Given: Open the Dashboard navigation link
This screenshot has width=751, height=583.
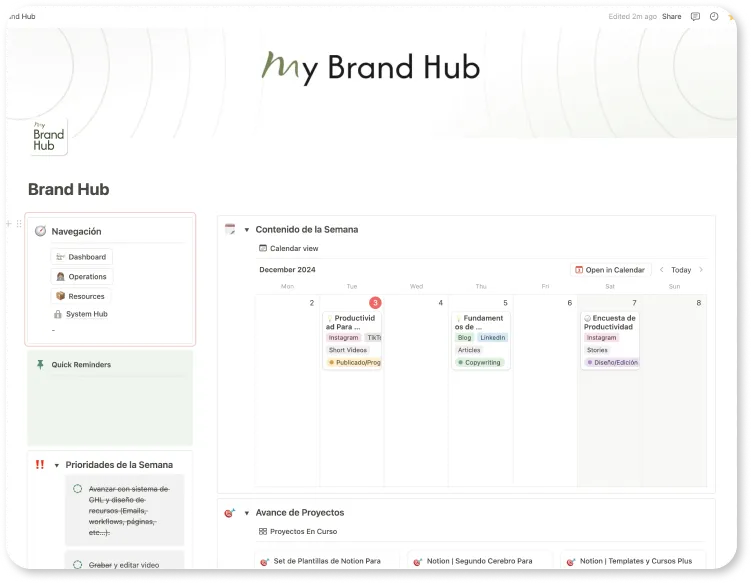Looking at the screenshot, I should (81, 257).
